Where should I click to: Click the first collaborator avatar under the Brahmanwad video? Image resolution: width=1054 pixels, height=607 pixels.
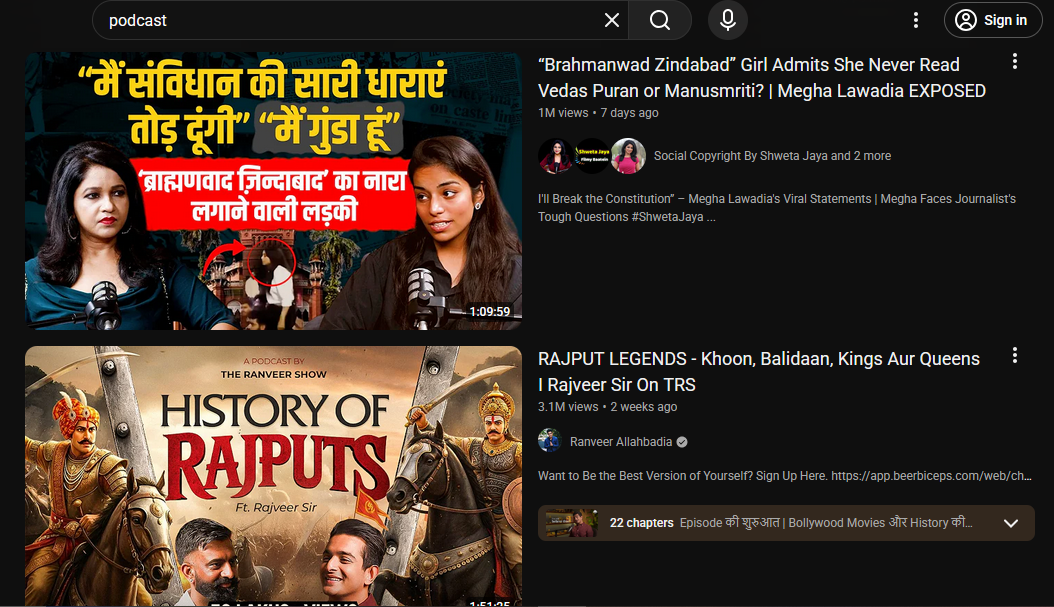(x=555, y=156)
